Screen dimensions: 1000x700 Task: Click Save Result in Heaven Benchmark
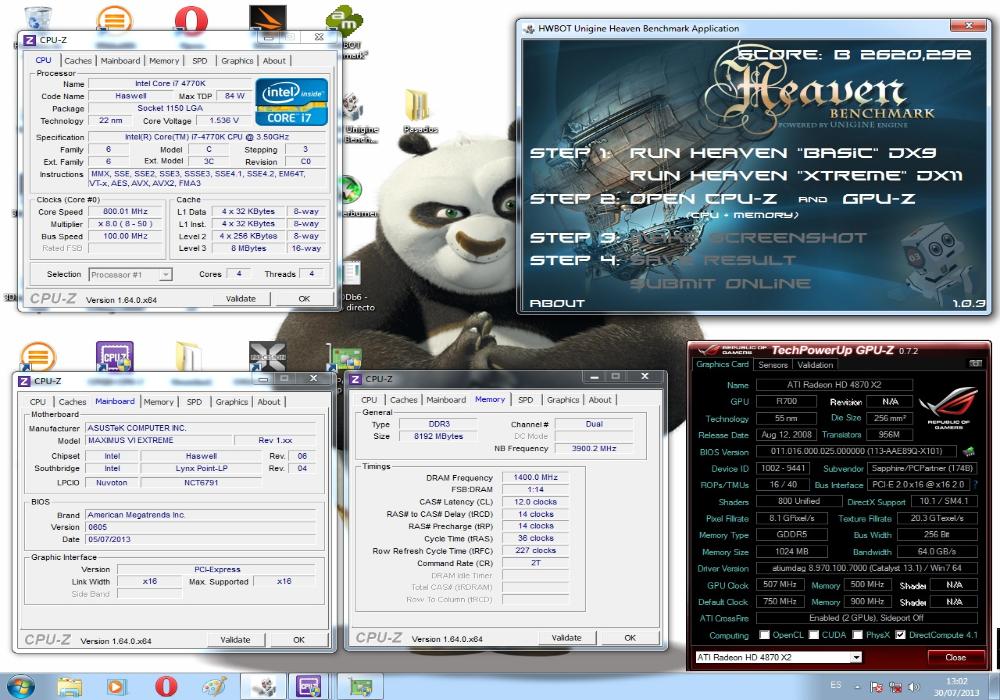(x=712, y=260)
